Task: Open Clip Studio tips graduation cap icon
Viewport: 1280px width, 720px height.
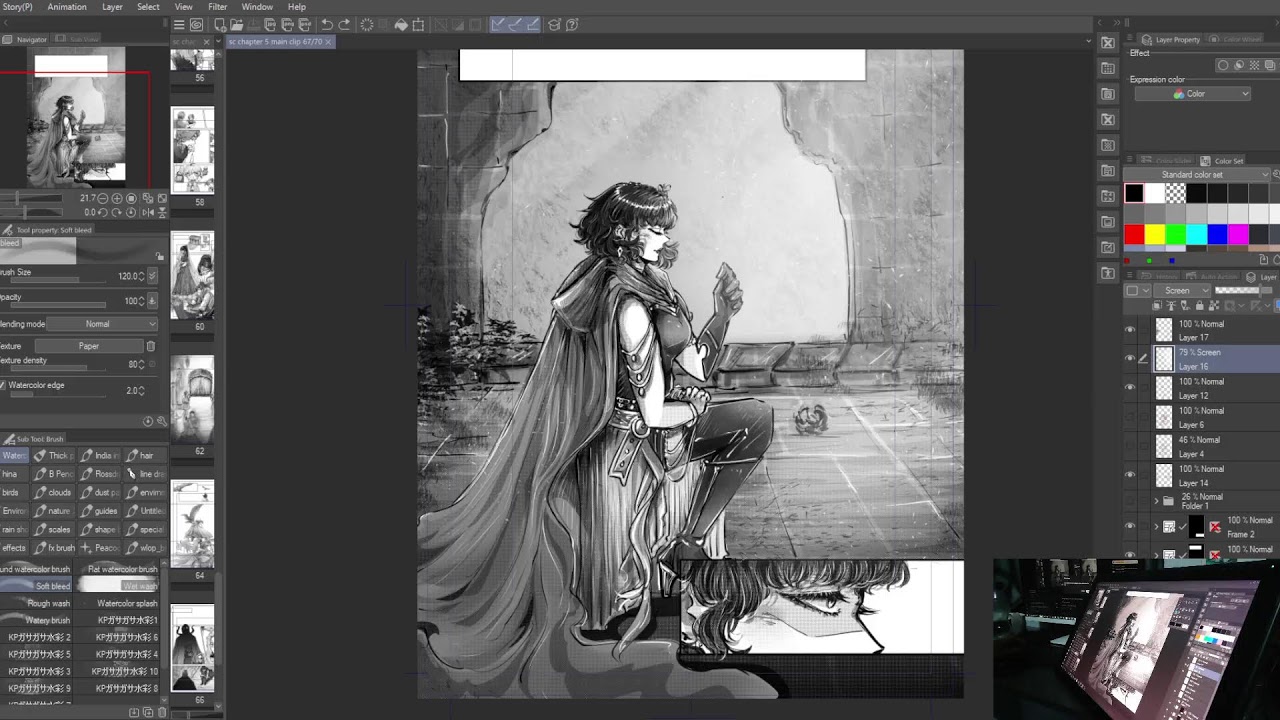Action: tap(554, 25)
